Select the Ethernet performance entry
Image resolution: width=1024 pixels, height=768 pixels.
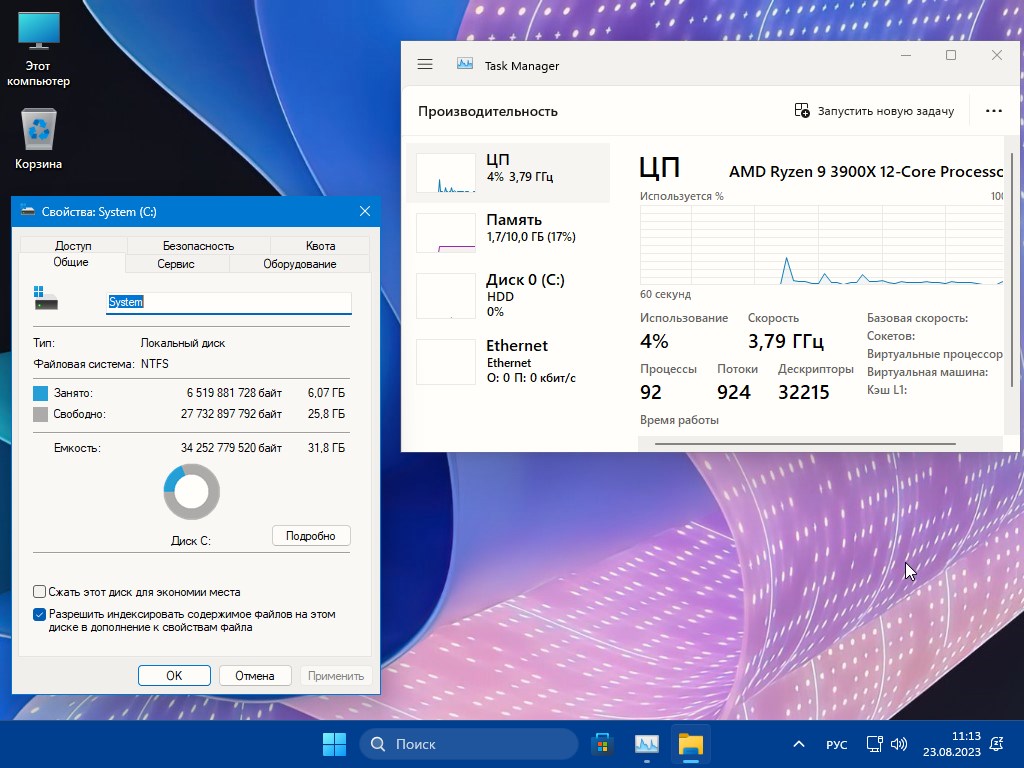click(x=508, y=361)
